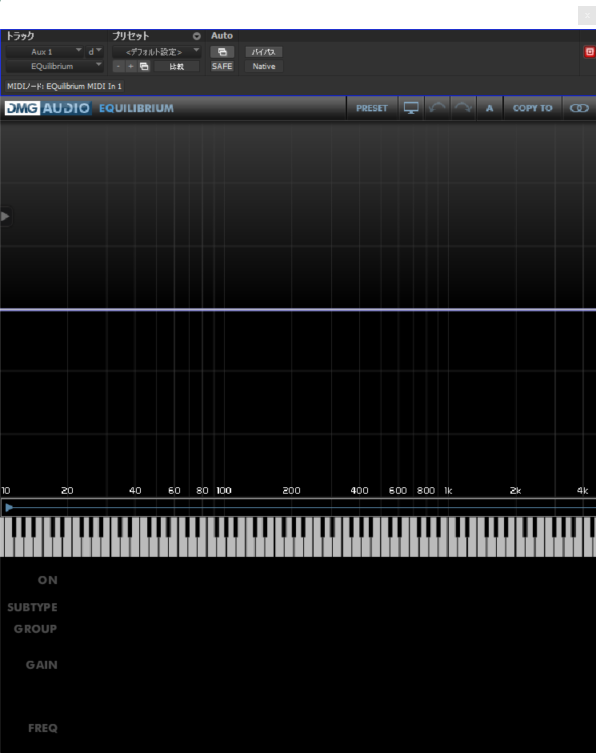Open the EQuilibrium PRESET menu
This screenshot has width=596, height=753.
point(372,109)
